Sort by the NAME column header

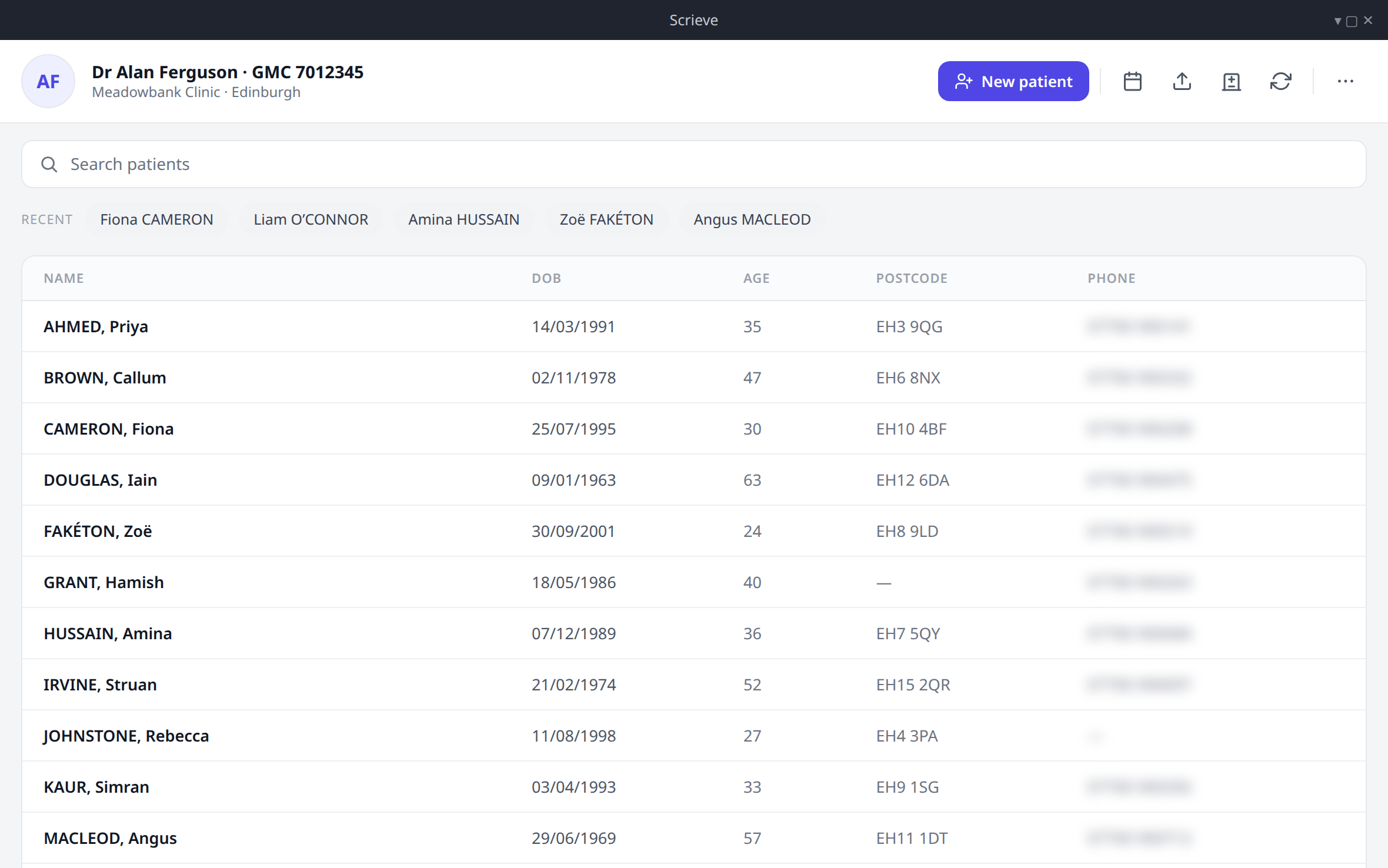64,278
